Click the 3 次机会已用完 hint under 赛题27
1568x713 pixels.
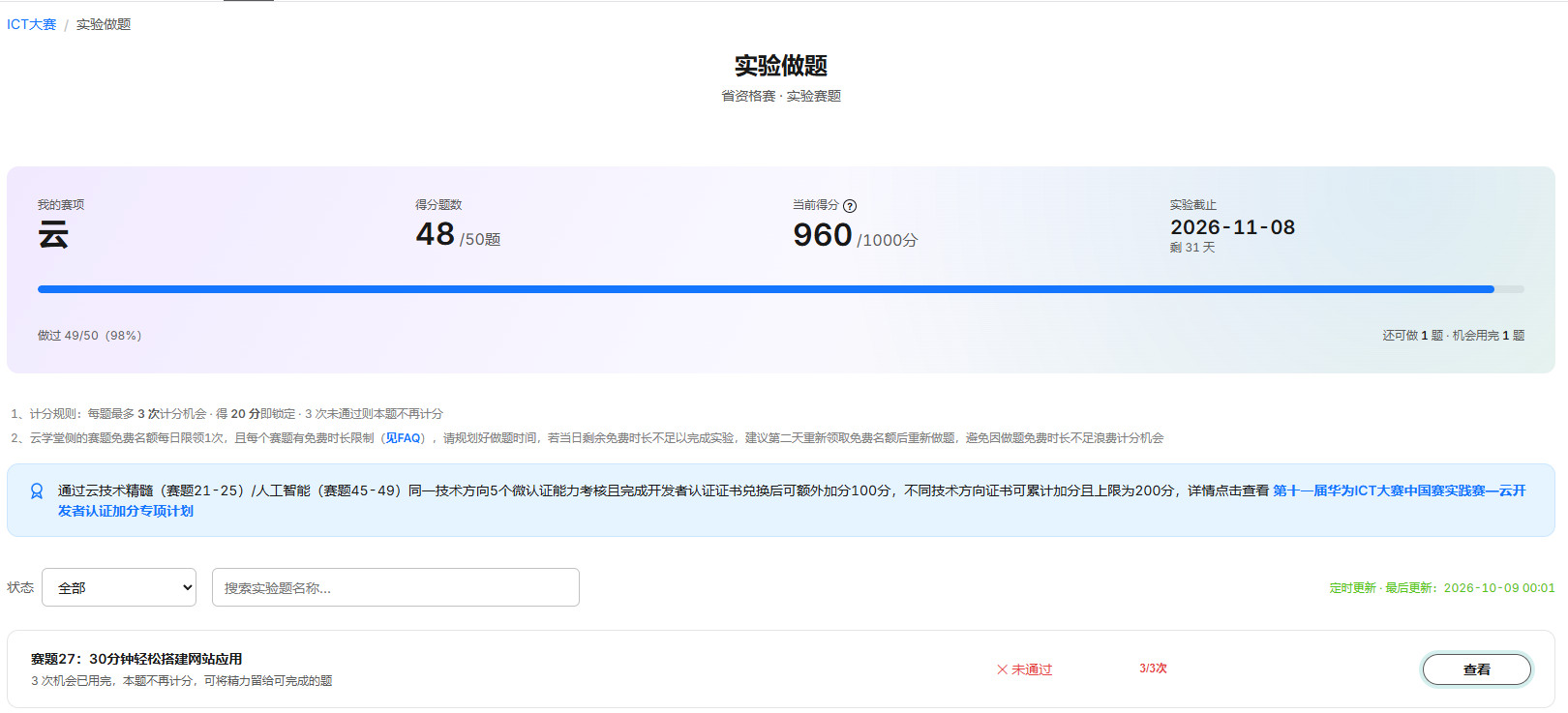[182, 681]
